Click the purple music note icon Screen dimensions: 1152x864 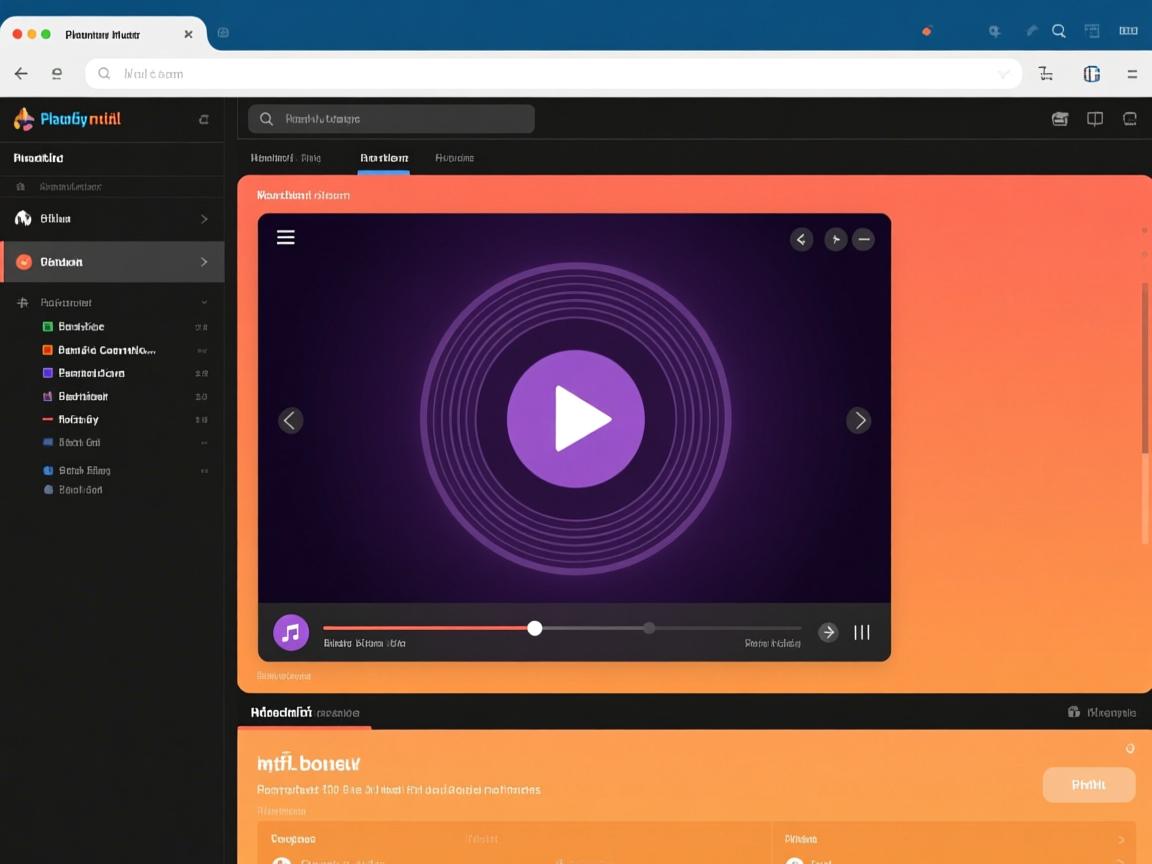[291, 632]
